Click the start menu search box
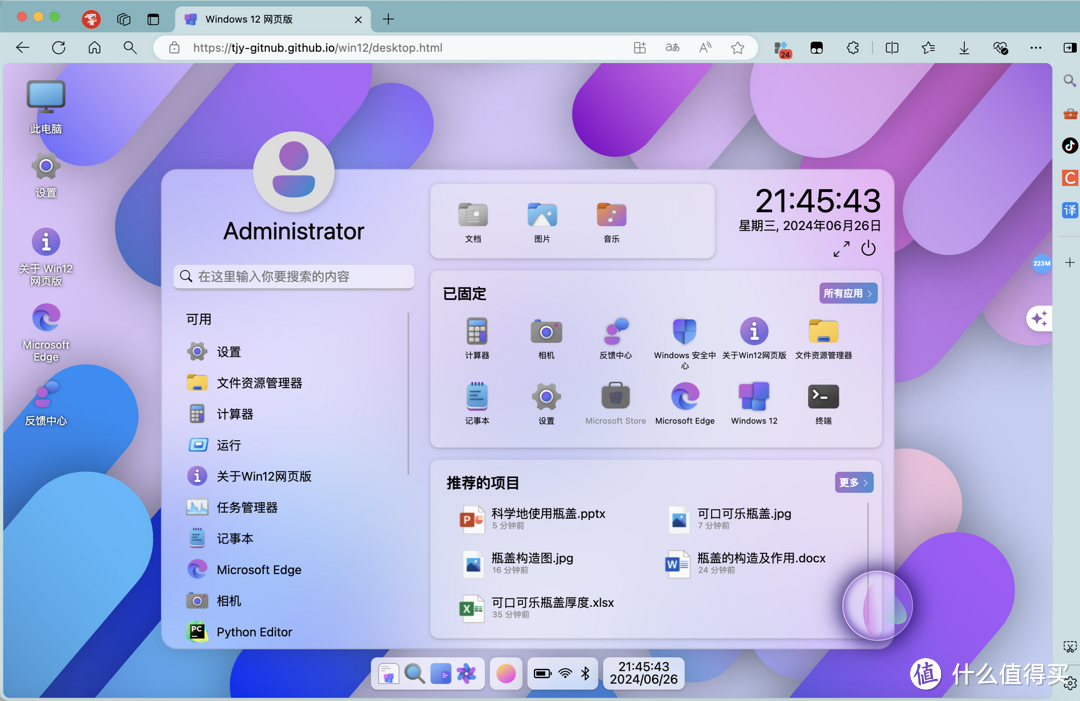 coord(294,277)
